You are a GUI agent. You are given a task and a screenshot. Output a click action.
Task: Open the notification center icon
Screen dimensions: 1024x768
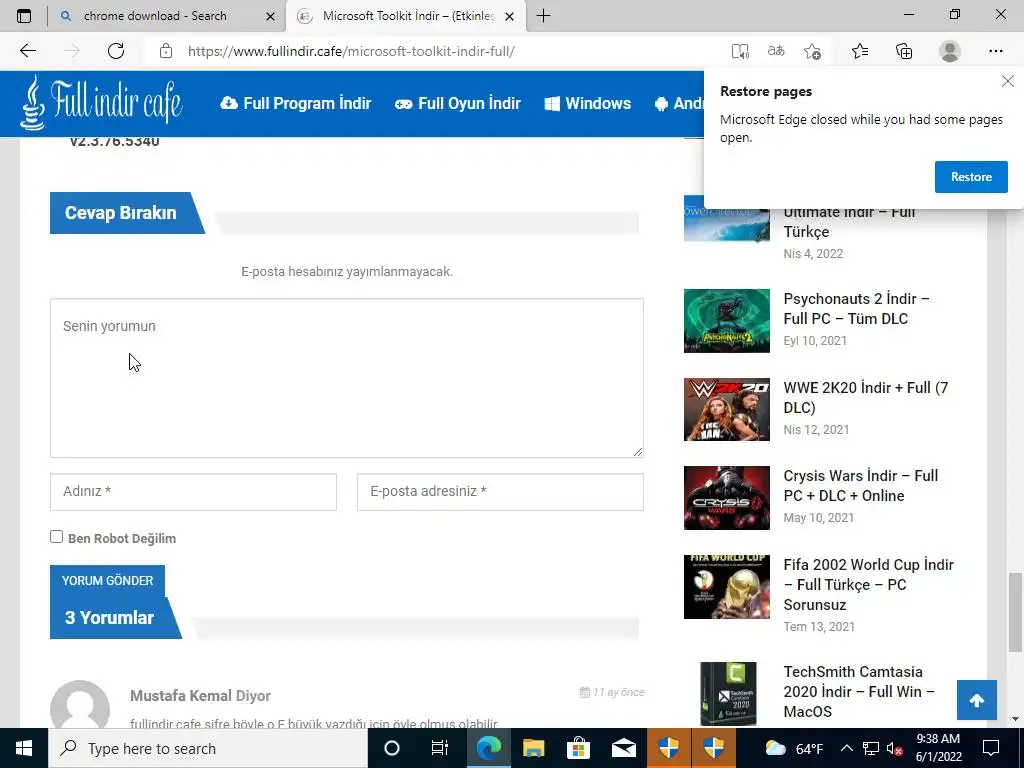(991, 748)
